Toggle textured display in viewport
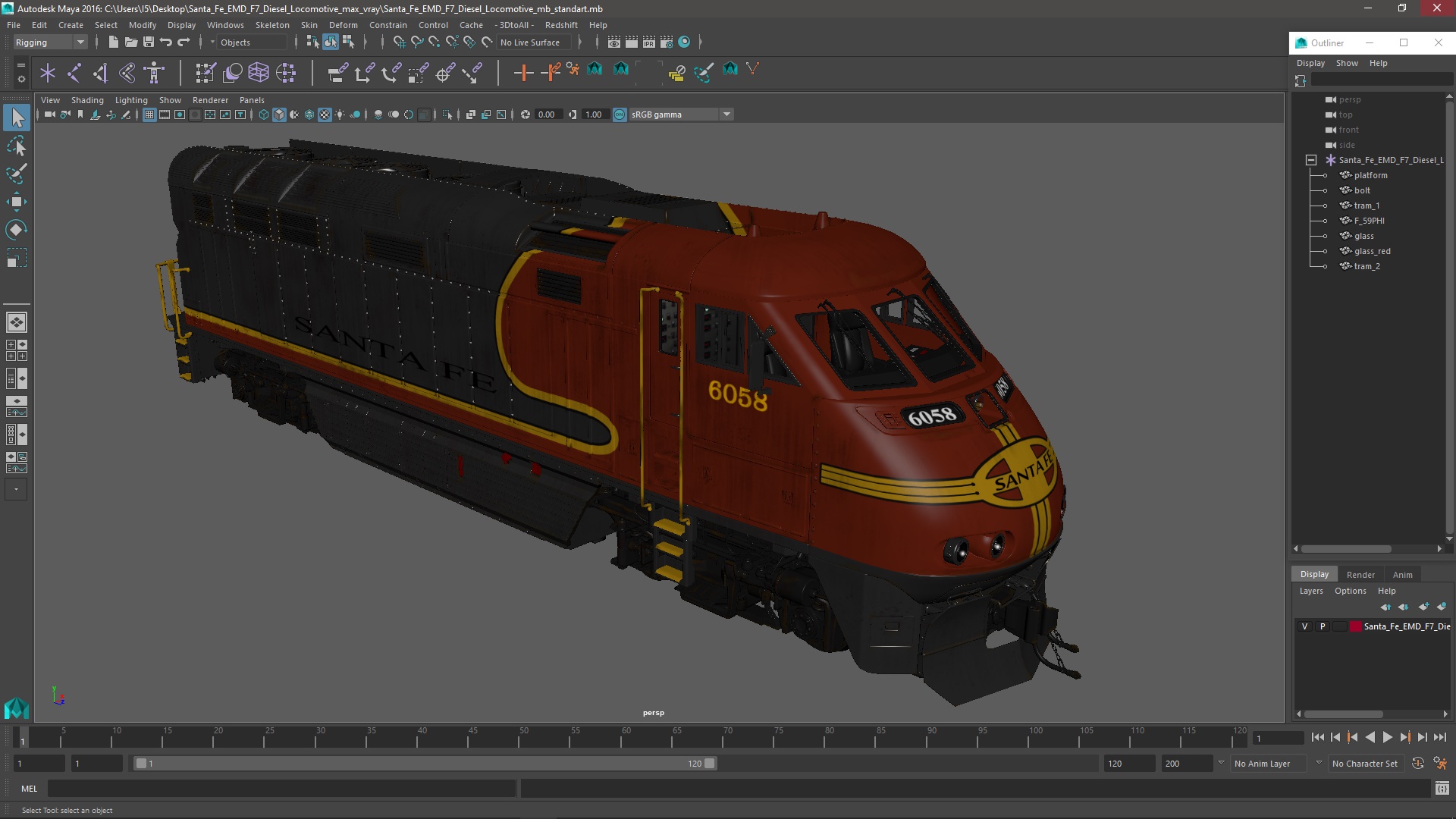This screenshot has width=1456, height=819. point(325,115)
